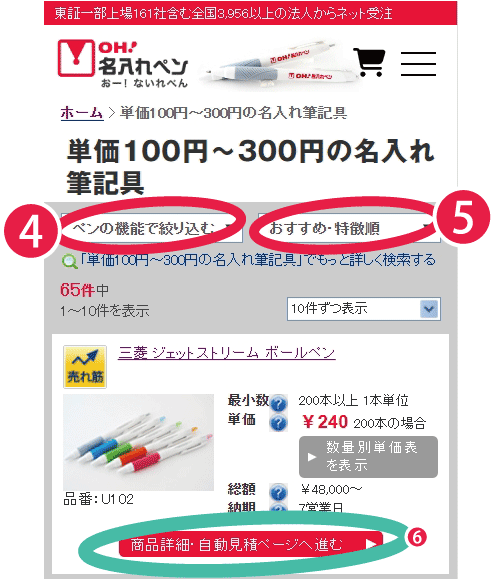Click the Jetstream pen product image
This screenshot has width=495, height=579.
click(x=138, y=442)
